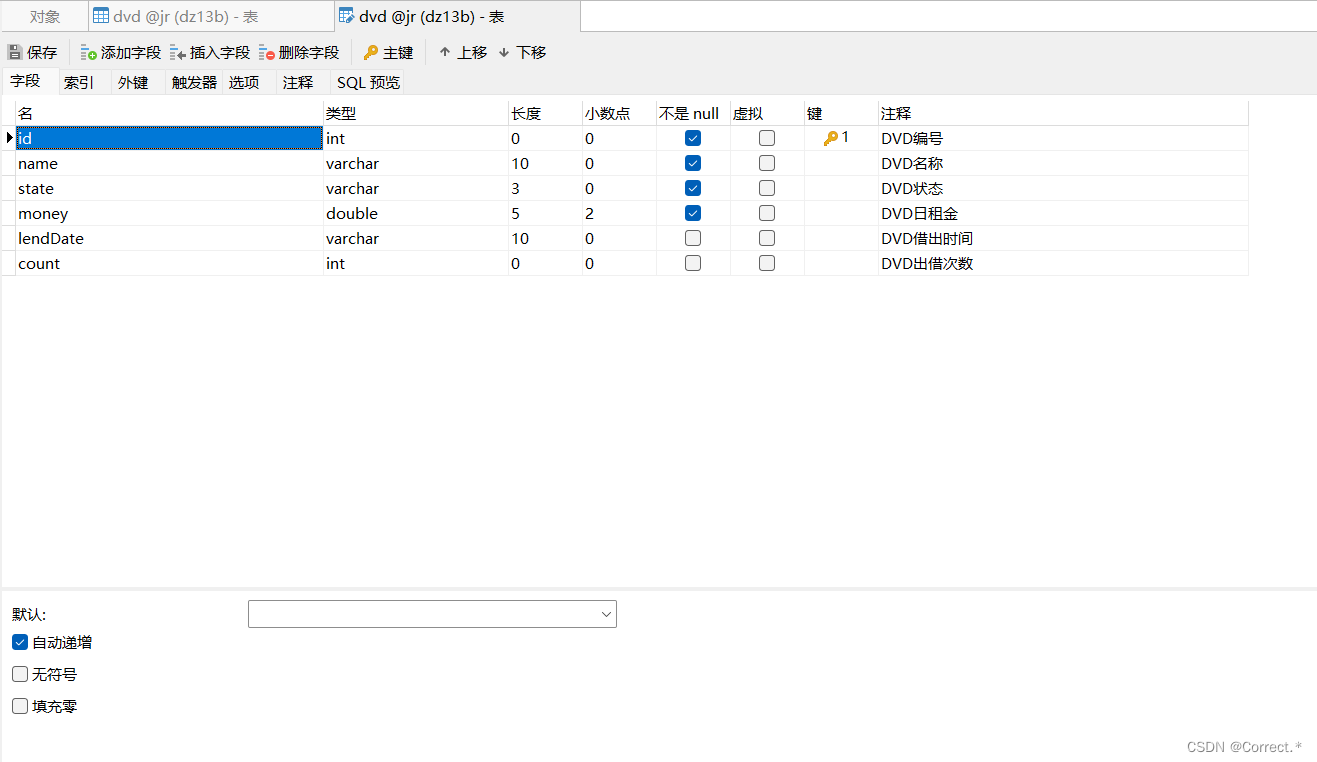This screenshot has height=762, width=1317.
Task: Click comment cell 'DVD日租金'
Action: pyautogui.click(x=1063, y=213)
